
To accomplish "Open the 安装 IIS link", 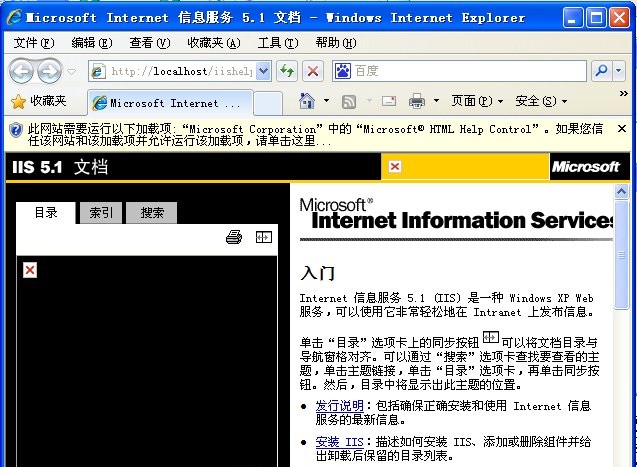I will 340,441.
